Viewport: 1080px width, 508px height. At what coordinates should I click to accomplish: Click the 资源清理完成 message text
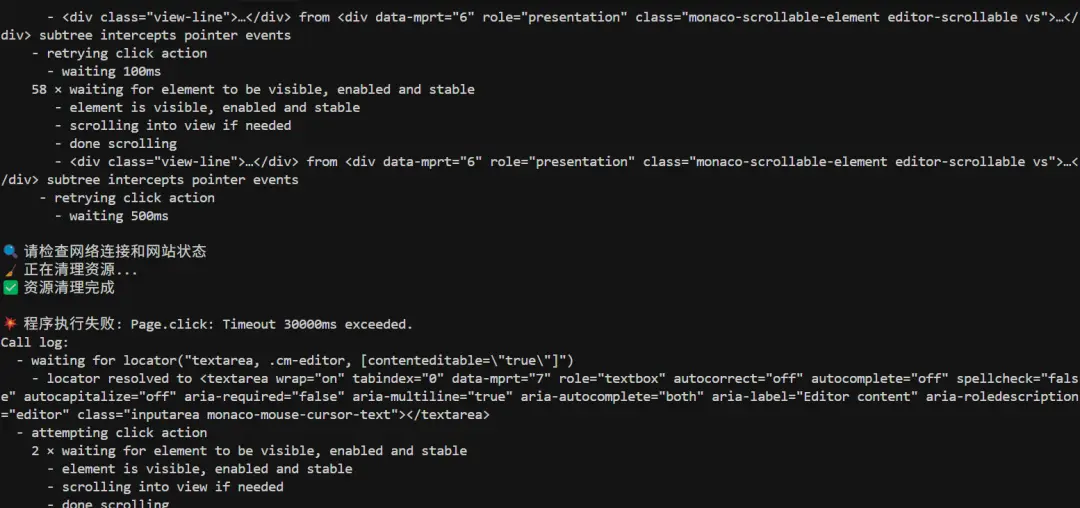pyautogui.click(x=69, y=287)
